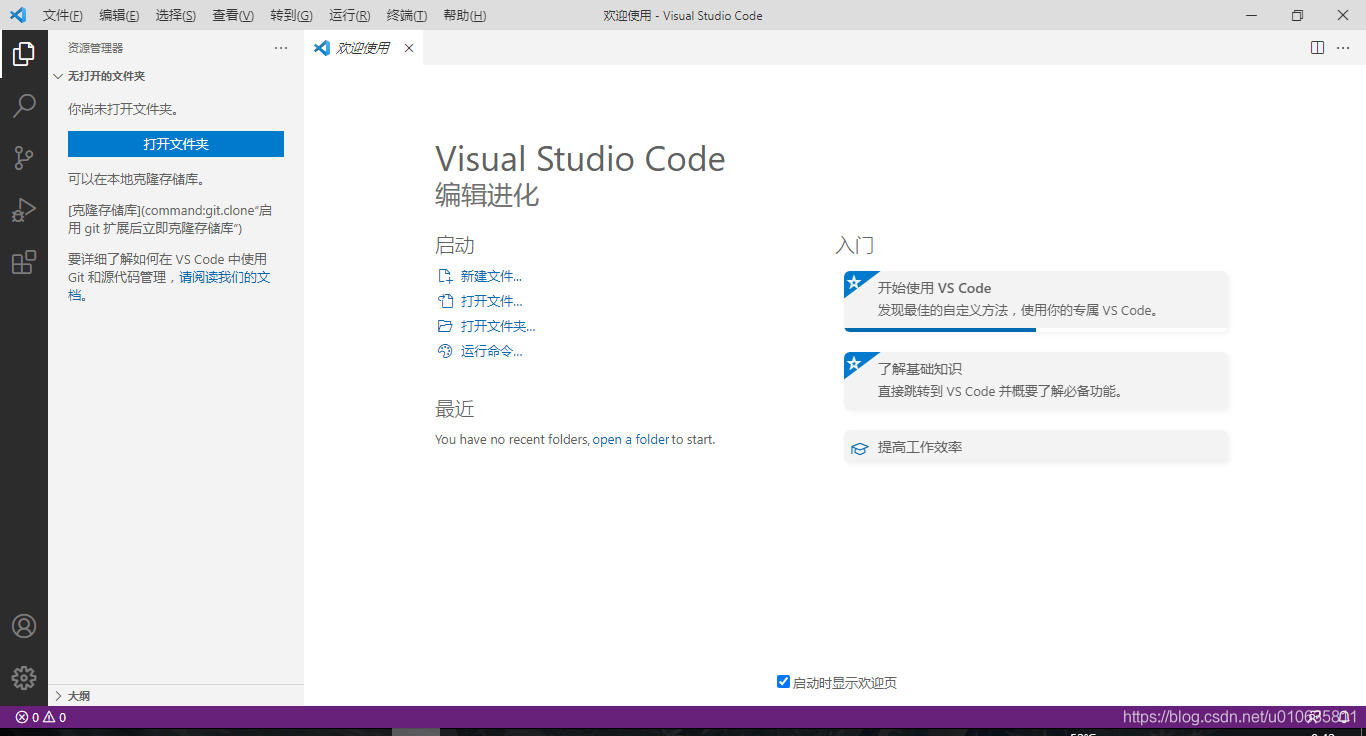This screenshot has width=1366, height=736.
Task: Minimize the VS Code window
Action: 1251,15
